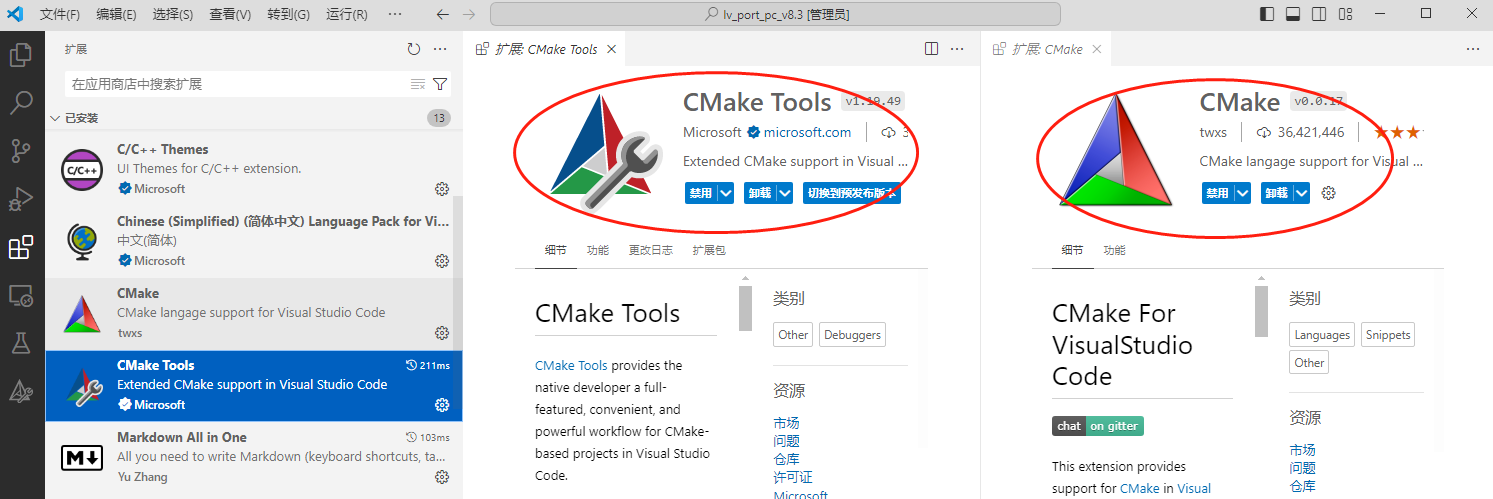Open 功能 tab in CMake Tools page
1493x499 pixels.
(x=598, y=250)
